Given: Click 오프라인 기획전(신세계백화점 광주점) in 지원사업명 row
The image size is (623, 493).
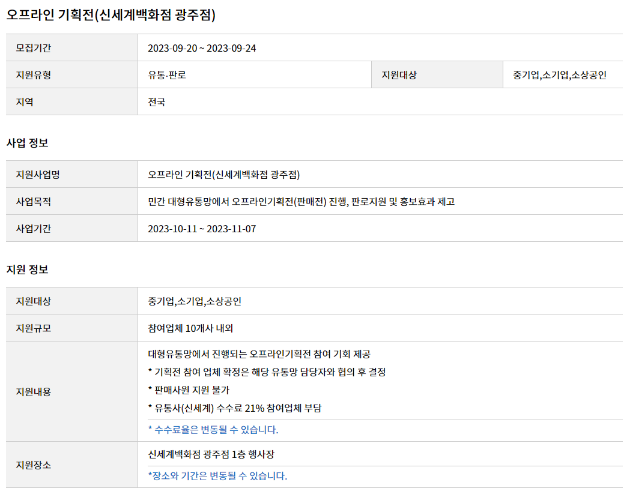Looking at the screenshot, I should point(224,175).
